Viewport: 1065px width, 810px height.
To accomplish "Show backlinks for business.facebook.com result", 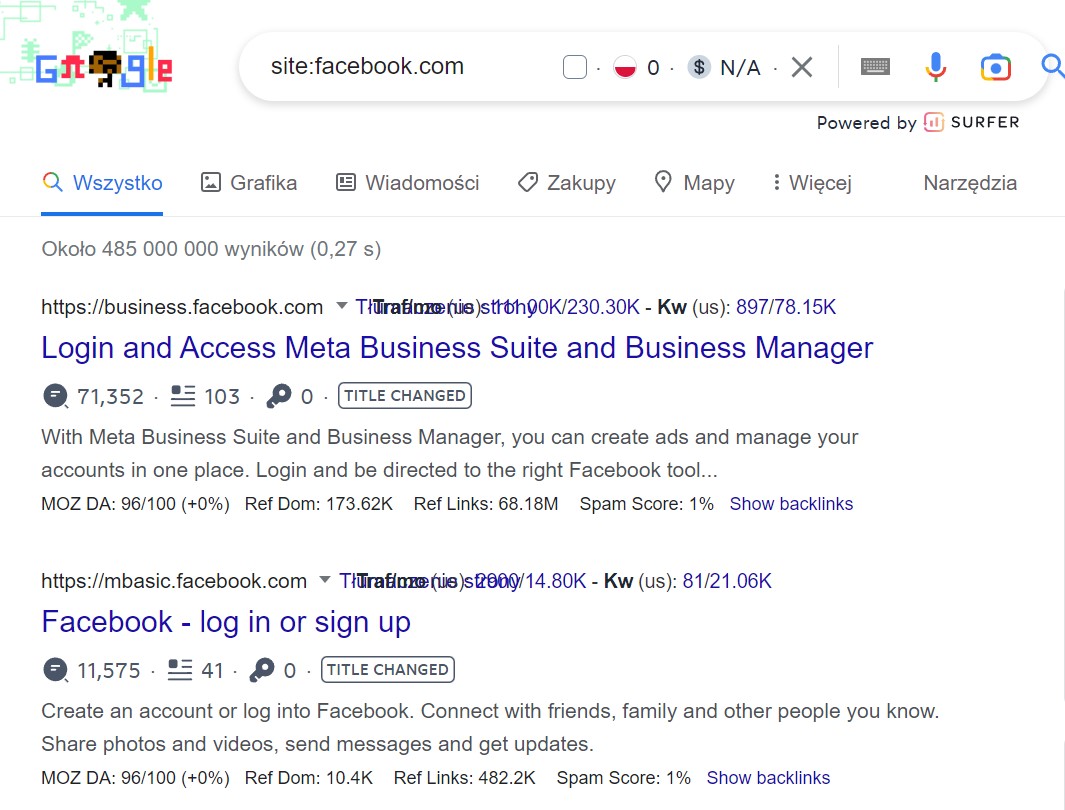I will 791,504.
